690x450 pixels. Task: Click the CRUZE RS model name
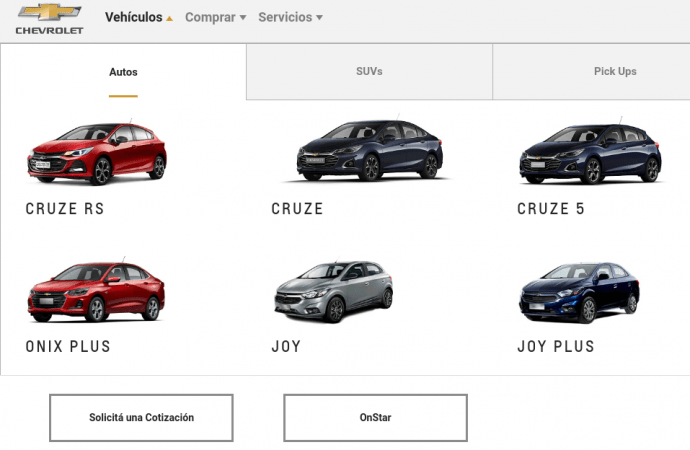pos(65,209)
